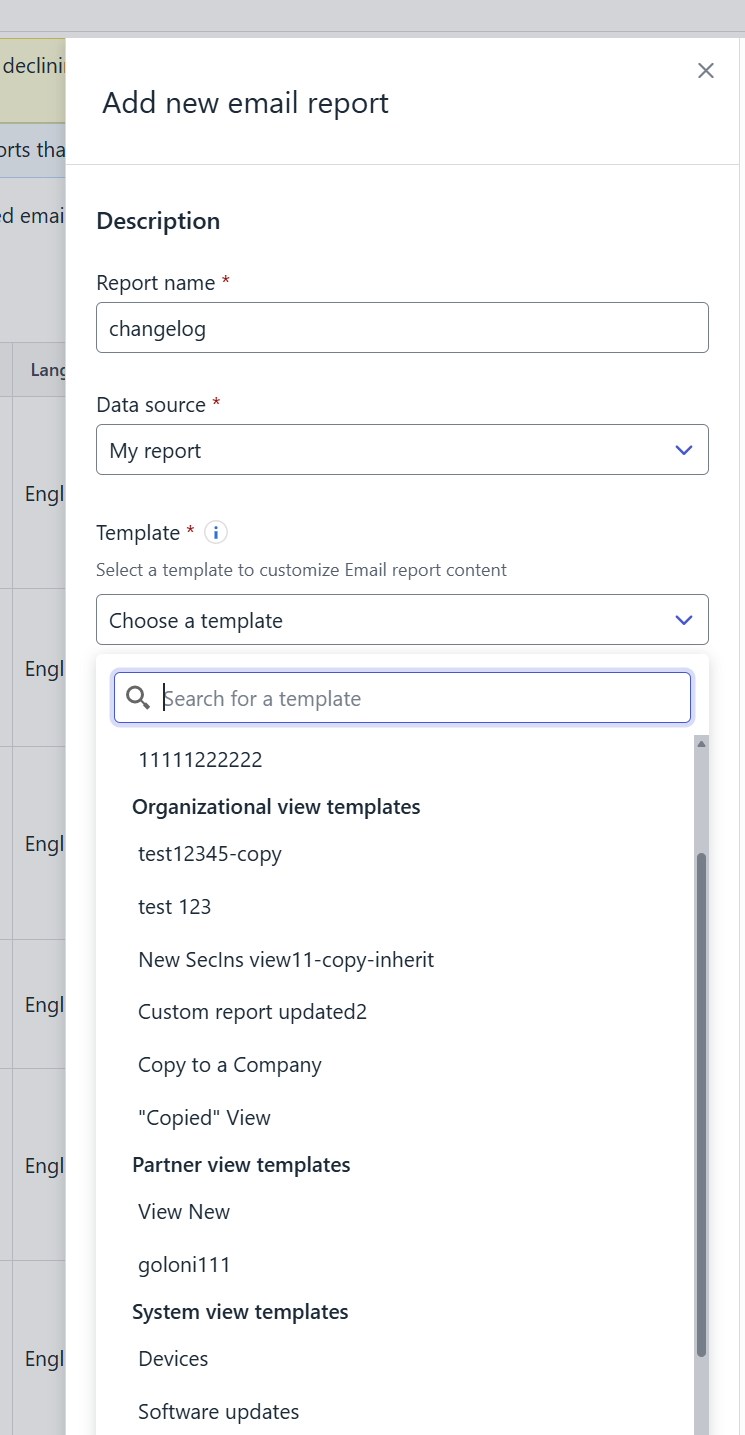Click the Template info icon
The height and width of the screenshot is (1435, 745).
[x=216, y=532]
